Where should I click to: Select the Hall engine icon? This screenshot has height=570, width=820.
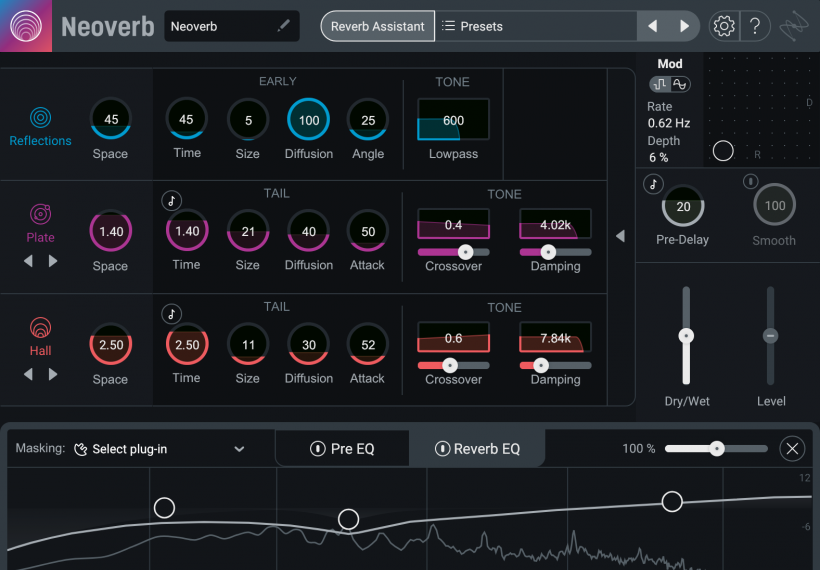(40, 327)
